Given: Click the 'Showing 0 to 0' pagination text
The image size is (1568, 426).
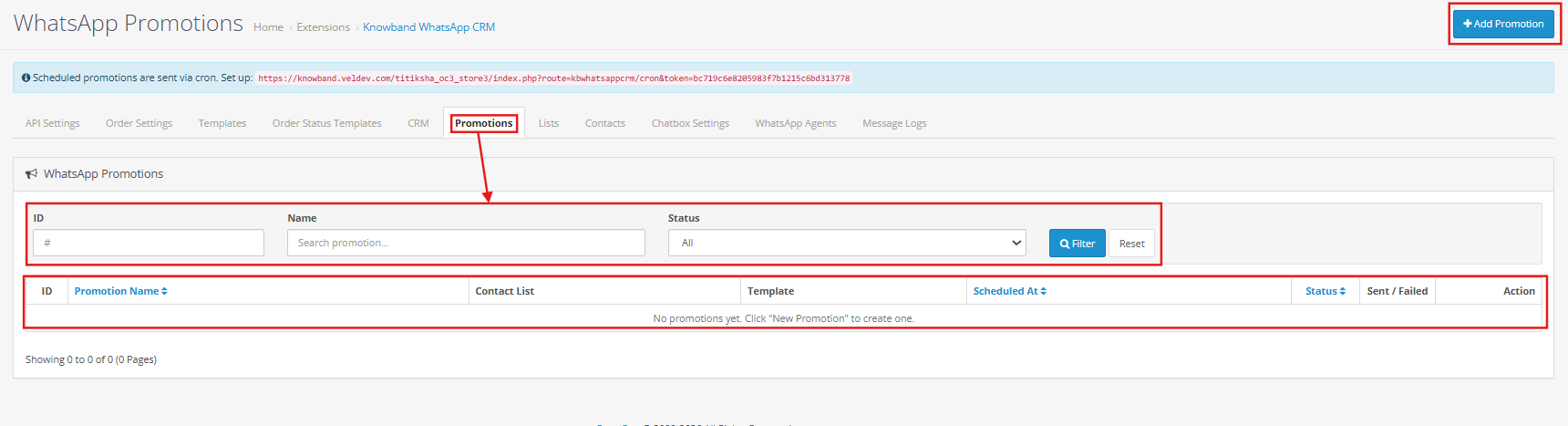Looking at the screenshot, I should [x=91, y=359].
